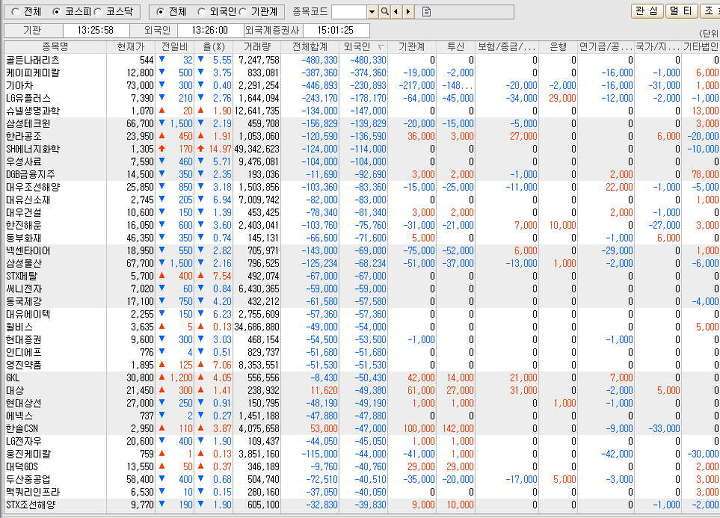Select the 한솔CSN stock row
This screenshot has width=720, height=518.
point(362,428)
